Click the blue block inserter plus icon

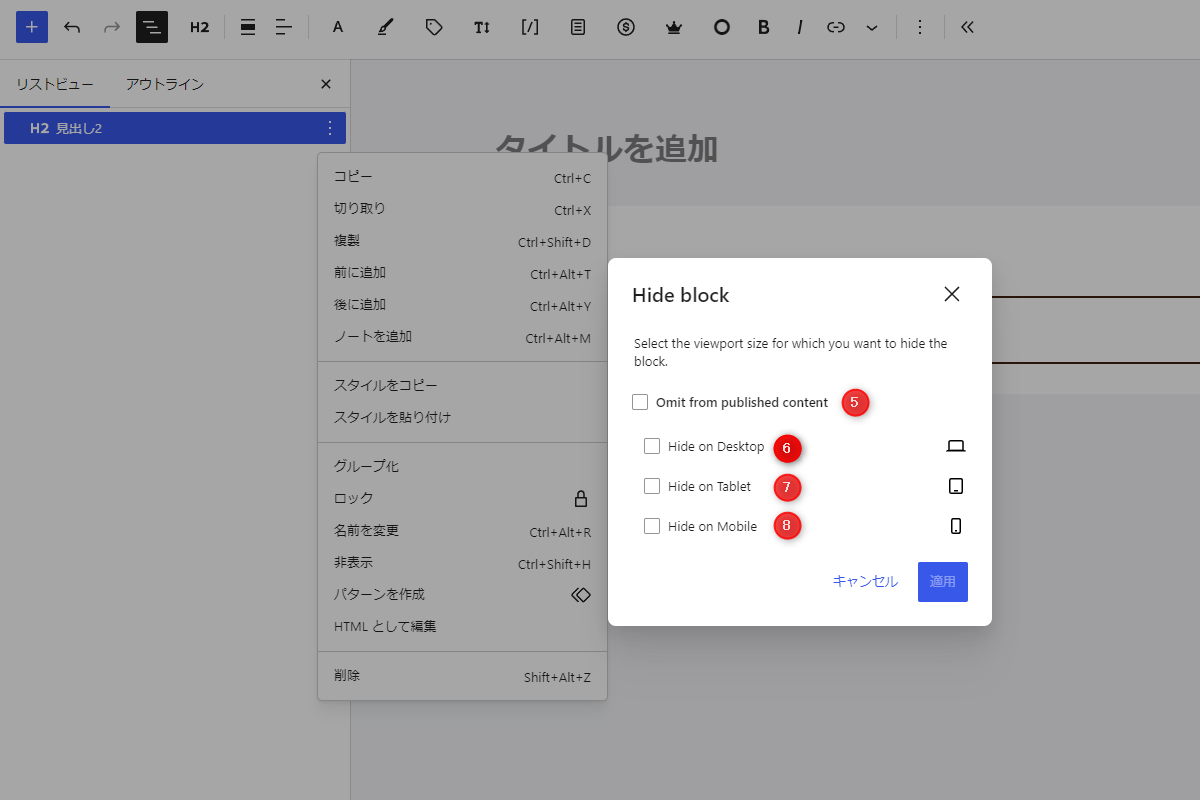point(32,27)
